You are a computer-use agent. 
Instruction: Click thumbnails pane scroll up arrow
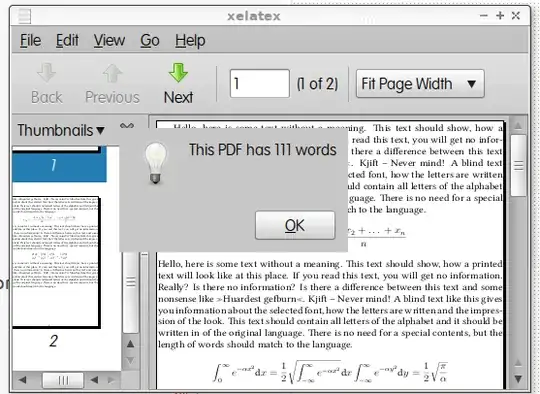(131, 344)
